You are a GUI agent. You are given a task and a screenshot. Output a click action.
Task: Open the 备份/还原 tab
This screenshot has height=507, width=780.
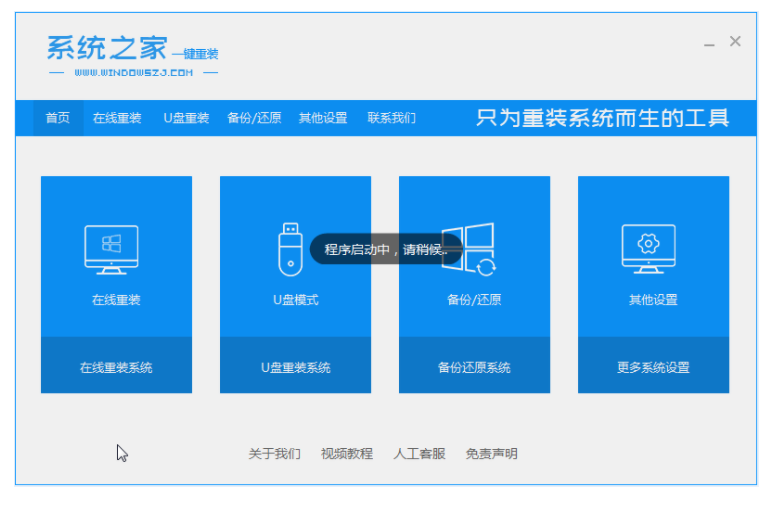point(254,118)
